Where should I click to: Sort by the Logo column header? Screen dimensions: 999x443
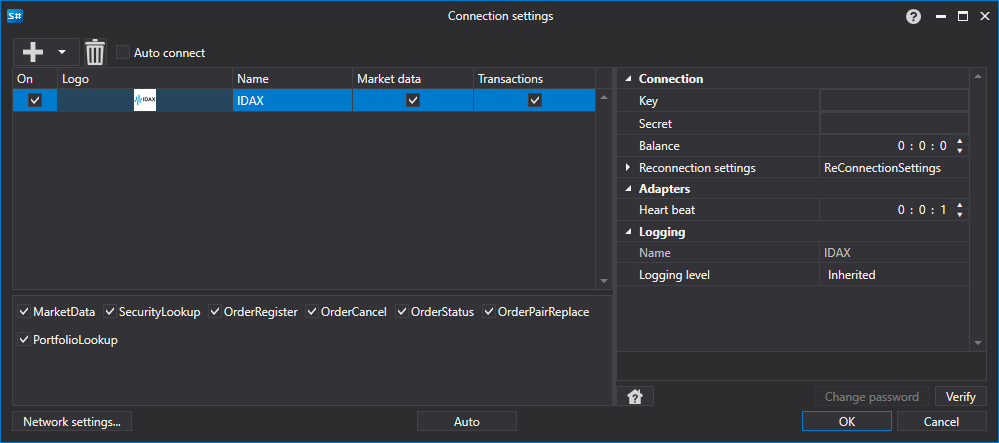point(145,79)
